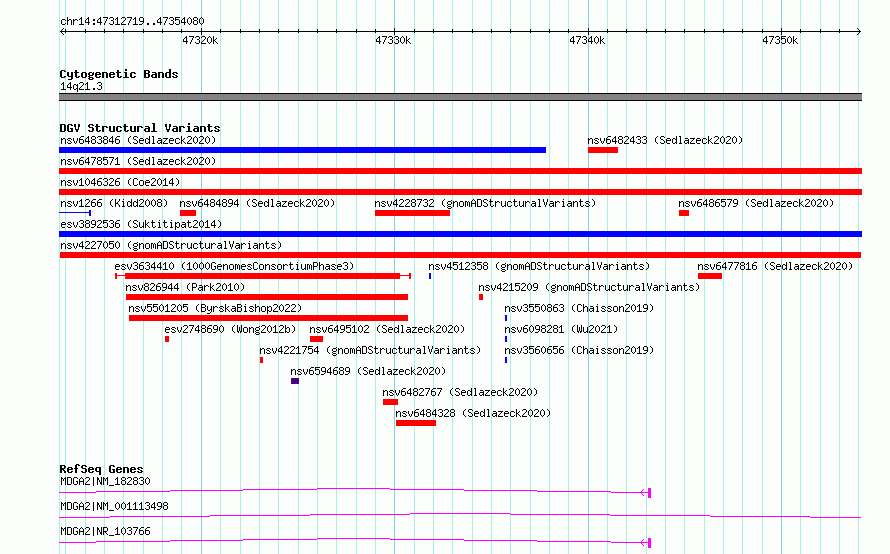Click the red marker of nsv4215209
Image resolution: width=890 pixels, height=554 pixels.
point(481,297)
